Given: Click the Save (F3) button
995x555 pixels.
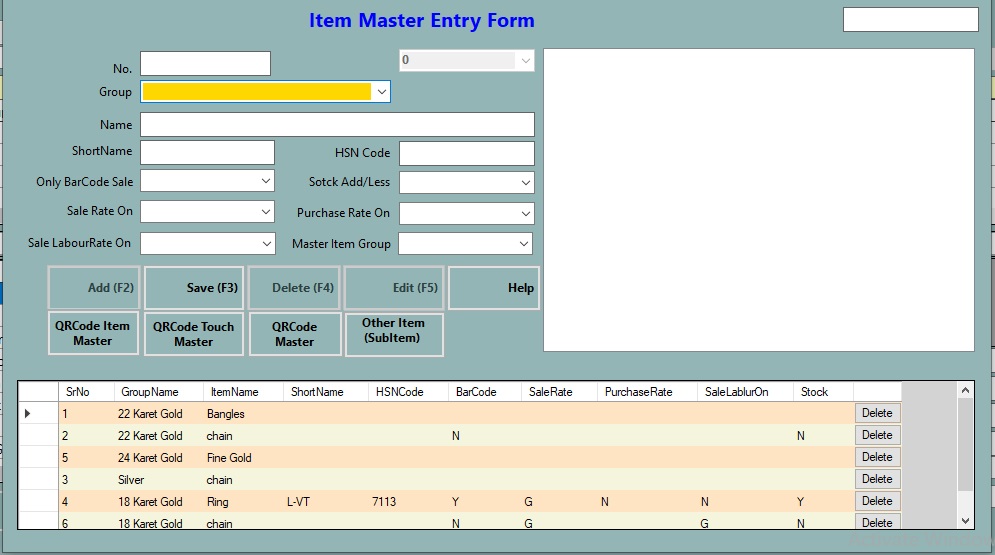Looking at the screenshot, I should (194, 288).
